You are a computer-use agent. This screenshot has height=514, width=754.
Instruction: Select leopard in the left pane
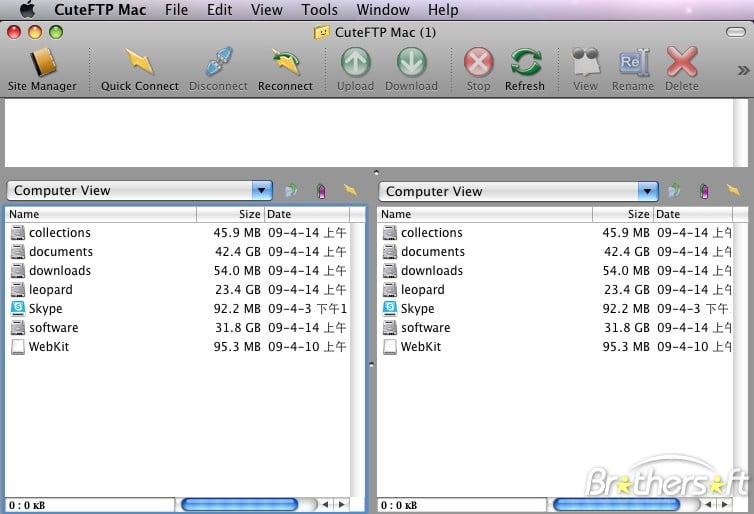[178, 289]
